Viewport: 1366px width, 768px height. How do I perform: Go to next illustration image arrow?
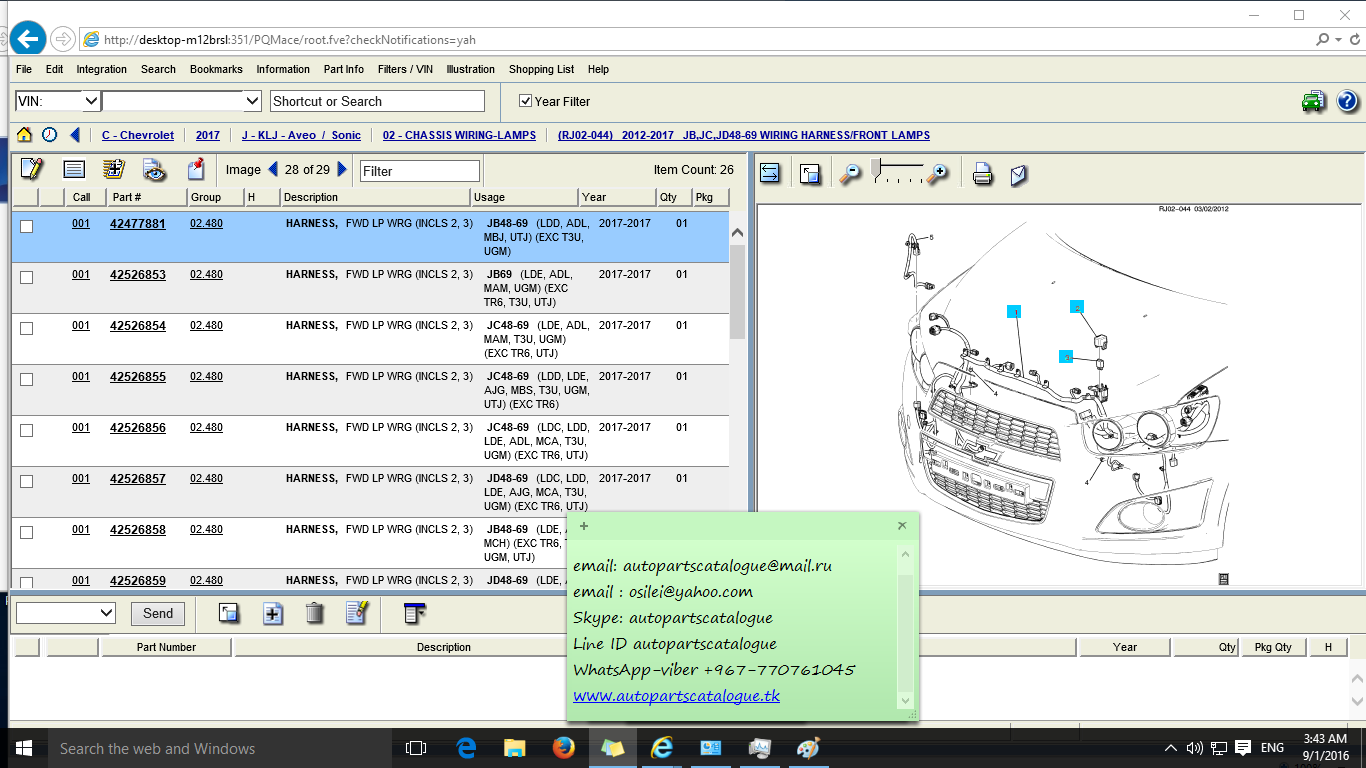click(343, 169)
